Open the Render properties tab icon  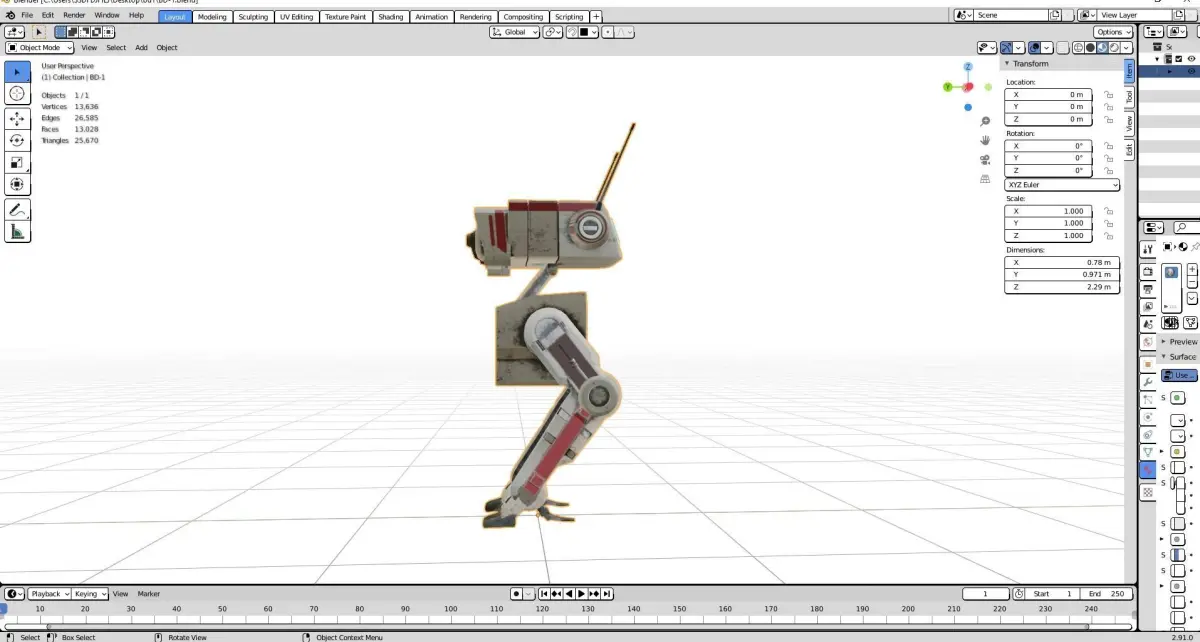(x=1148, y=271)
